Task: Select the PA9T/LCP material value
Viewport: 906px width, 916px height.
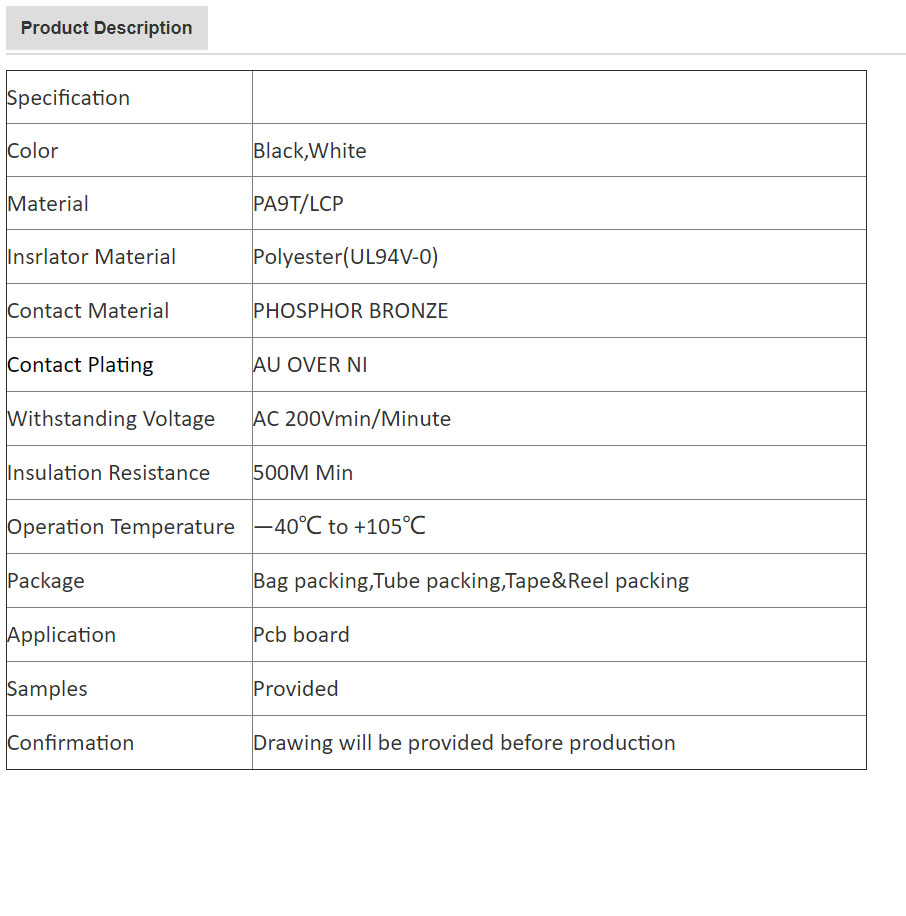Action: click(298, 204)
